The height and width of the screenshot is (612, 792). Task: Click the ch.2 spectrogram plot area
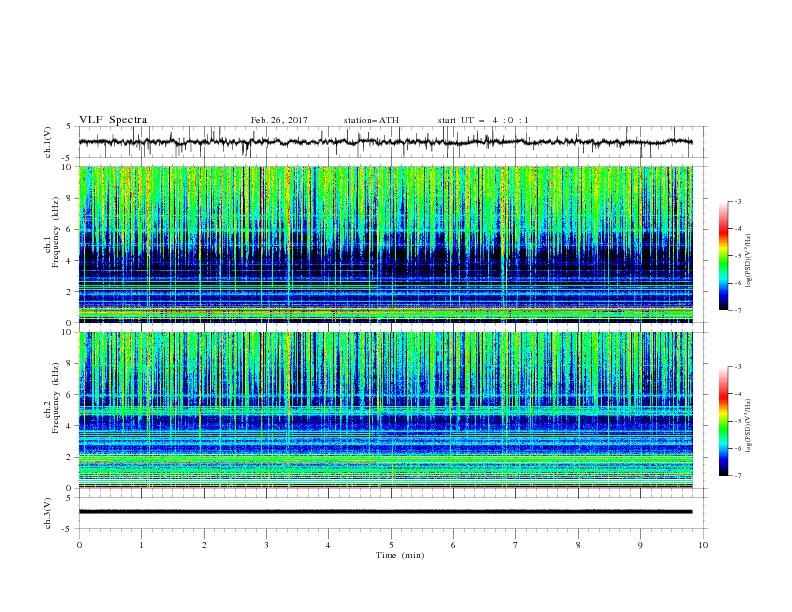[385, 410]
